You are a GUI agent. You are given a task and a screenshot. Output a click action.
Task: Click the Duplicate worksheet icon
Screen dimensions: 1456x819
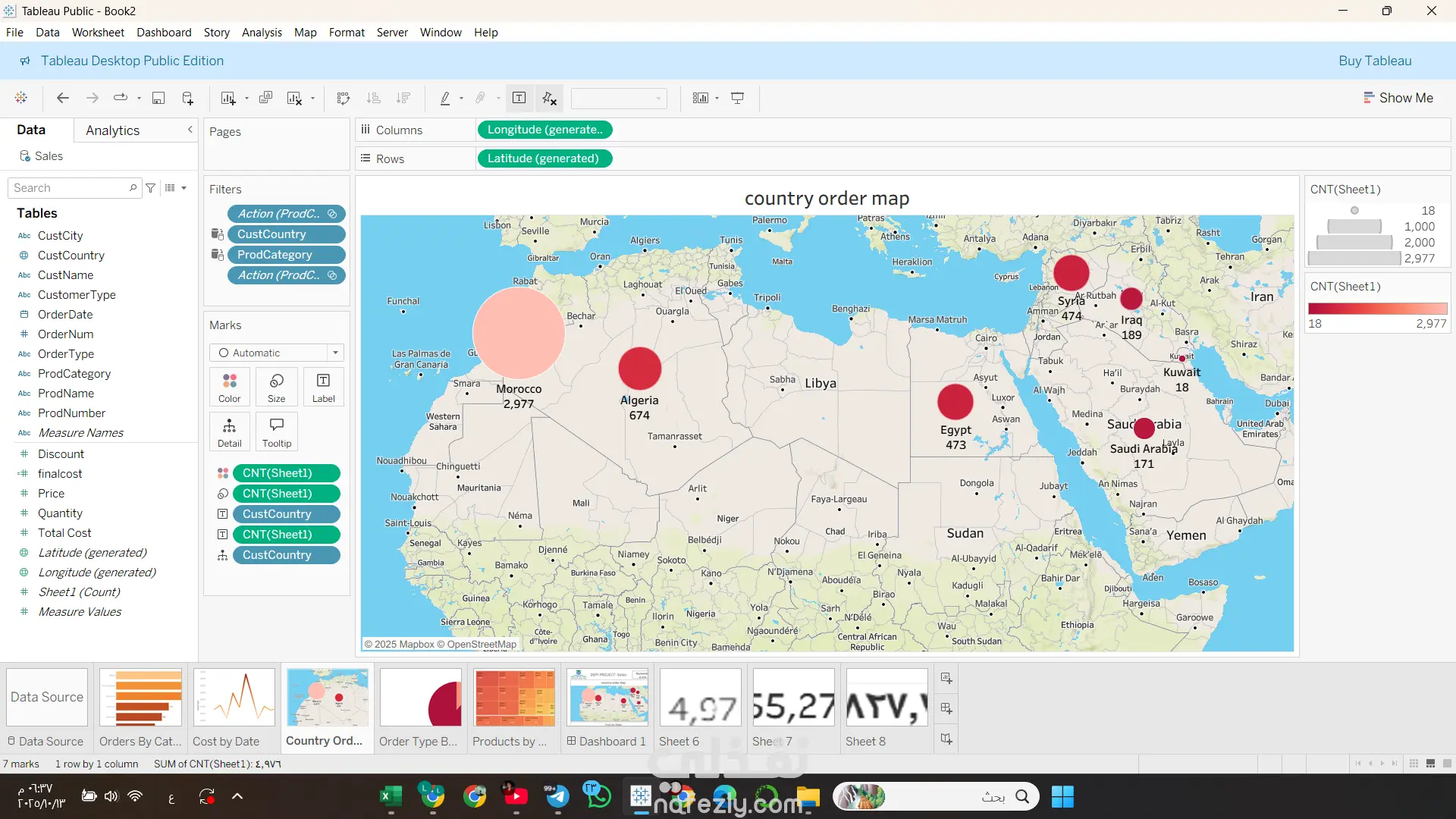click(x=265, y=98)
